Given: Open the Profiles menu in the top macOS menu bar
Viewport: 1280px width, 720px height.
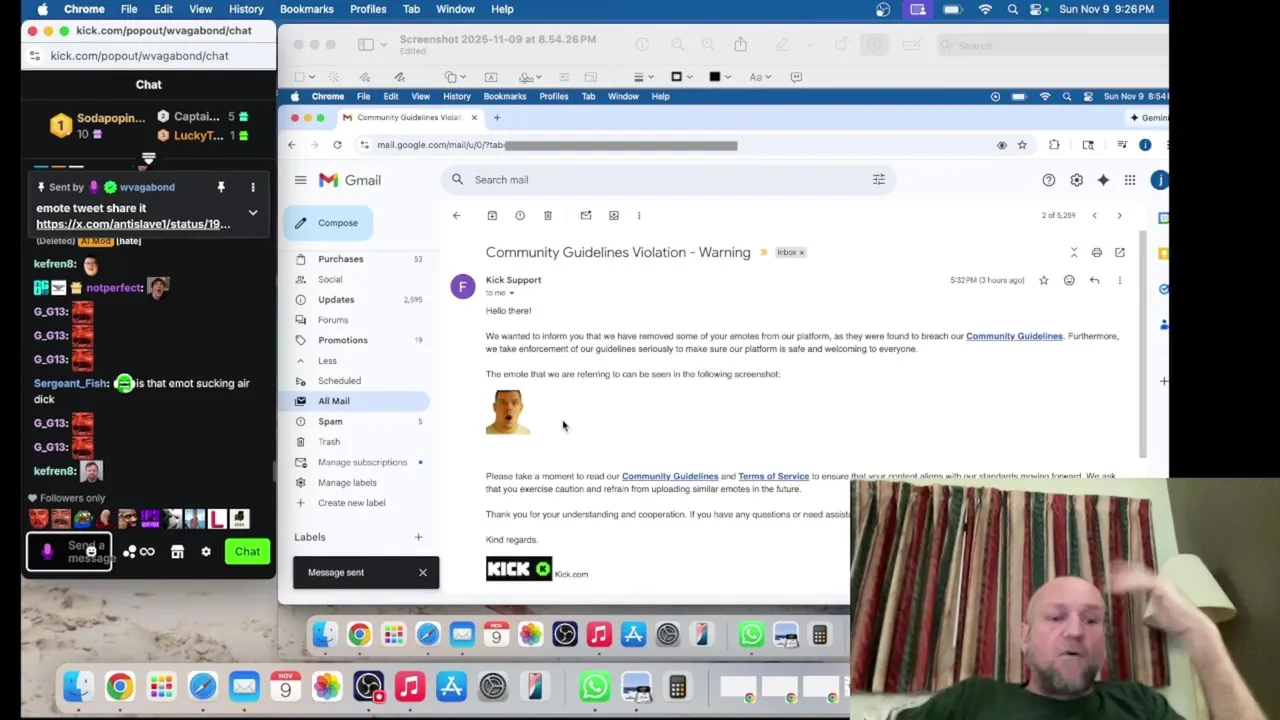Looking at the screenshot, I should tap(368, 9).
